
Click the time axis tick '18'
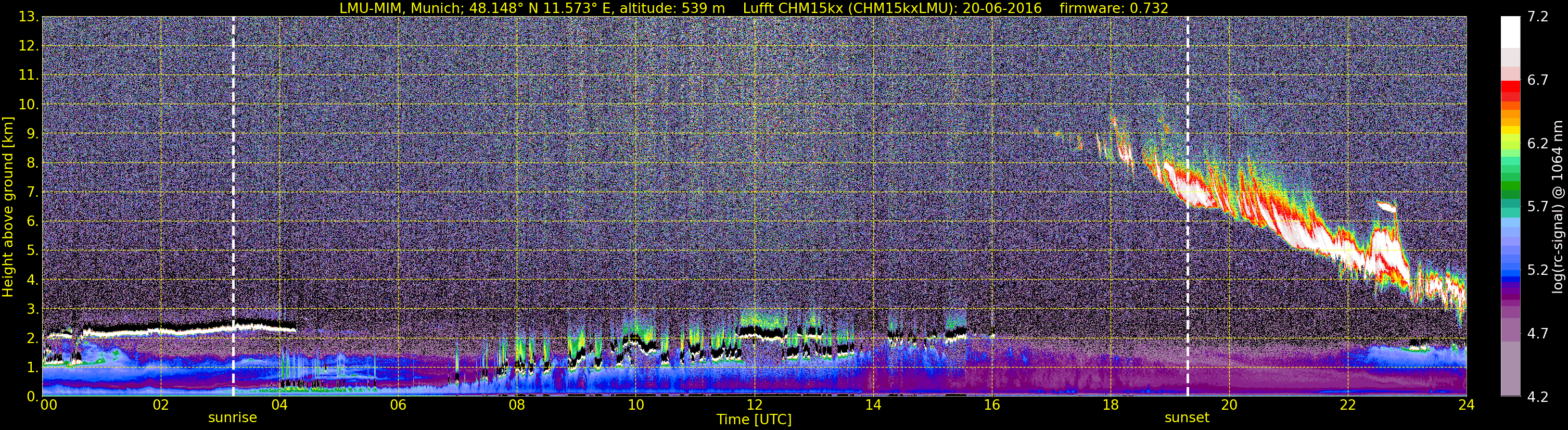coord(1110,406)
